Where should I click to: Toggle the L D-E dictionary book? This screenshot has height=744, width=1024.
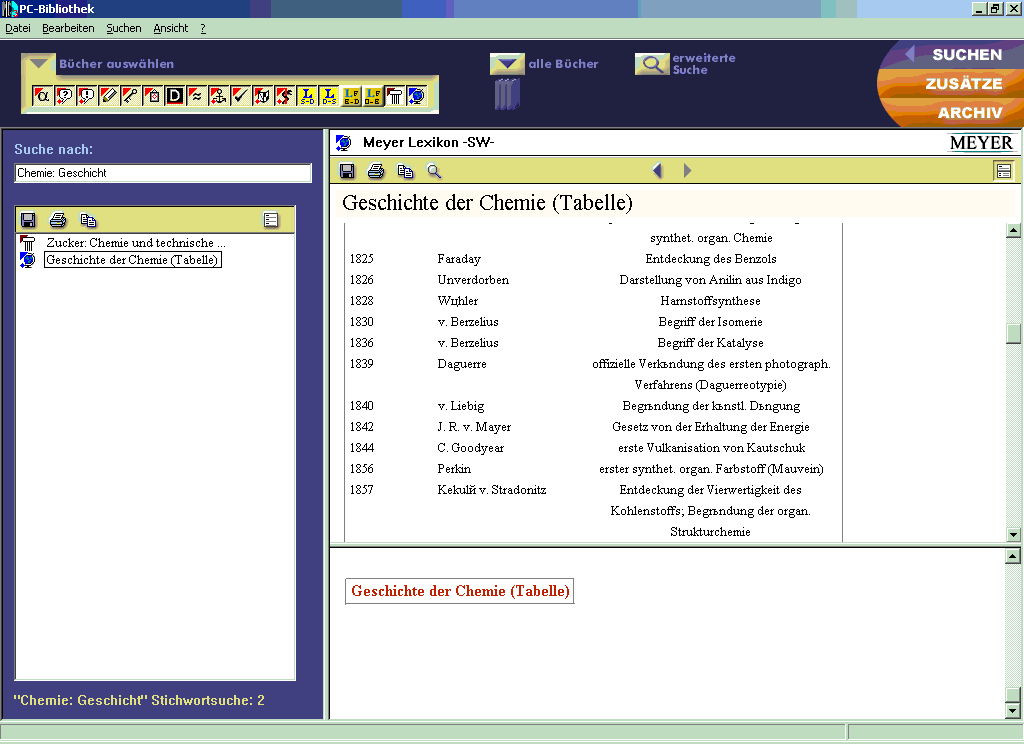click(x=373, y=96)
